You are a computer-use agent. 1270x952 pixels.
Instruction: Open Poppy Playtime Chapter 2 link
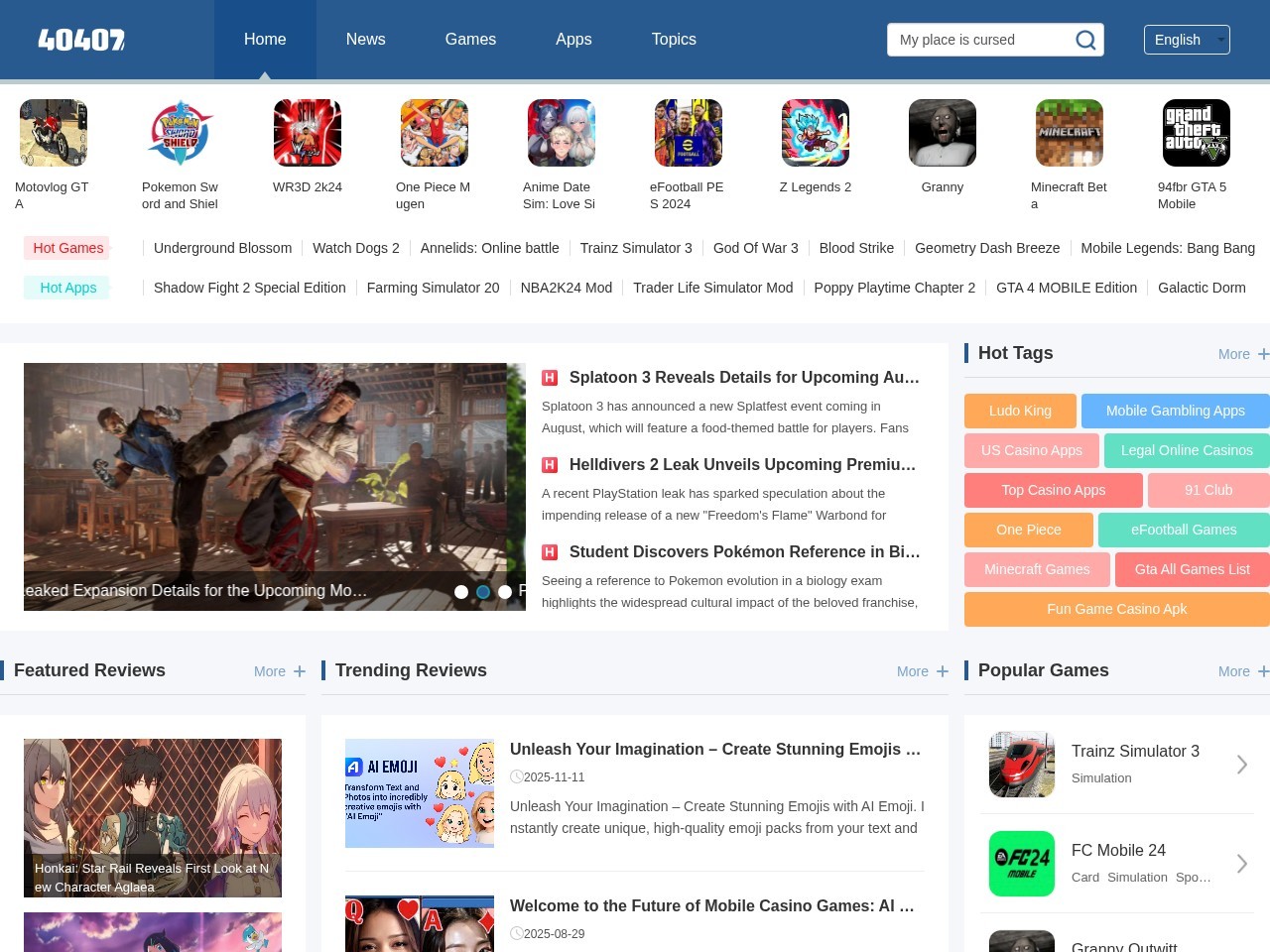[895, 288]
